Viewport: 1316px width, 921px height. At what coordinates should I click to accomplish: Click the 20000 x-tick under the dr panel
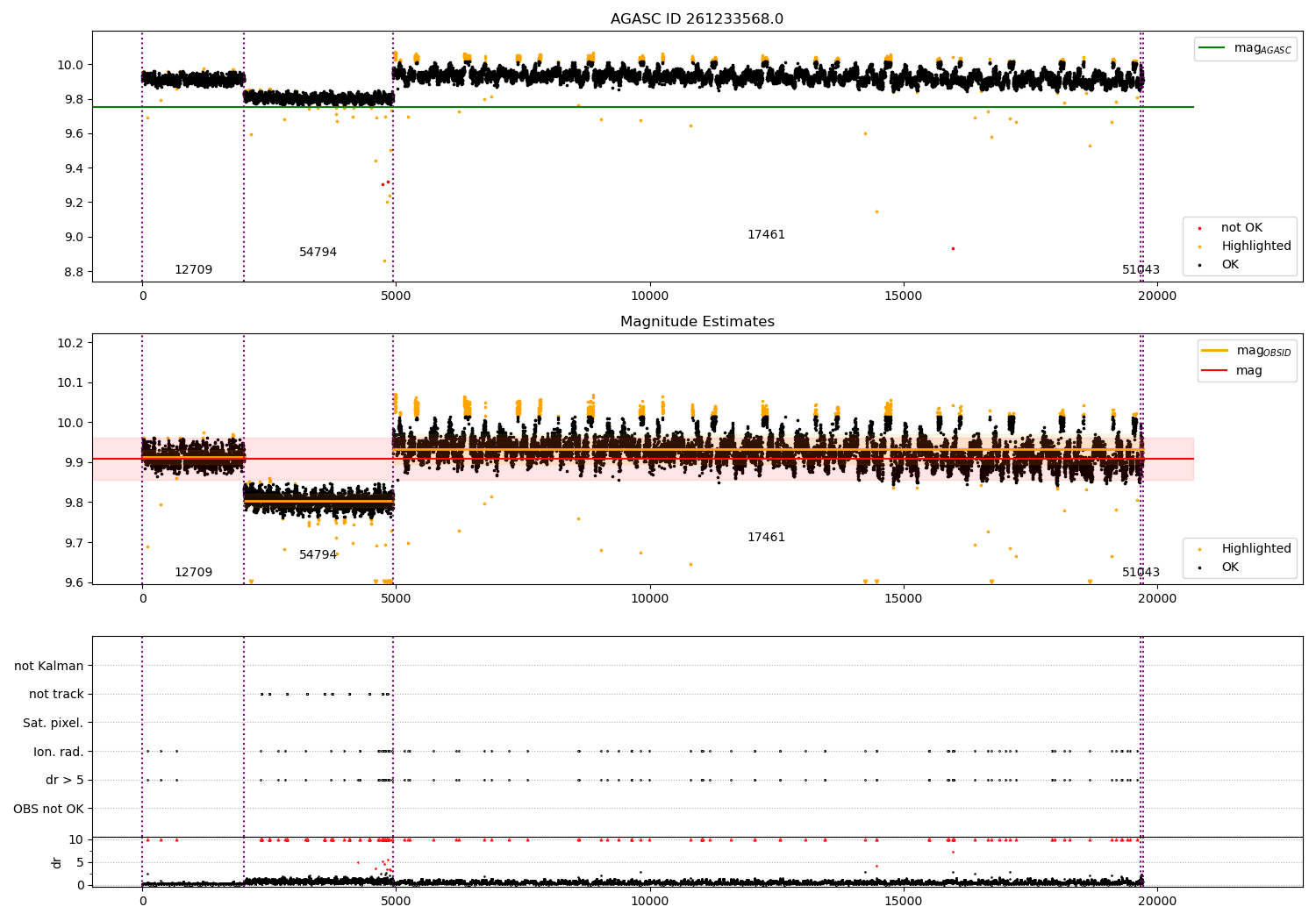1157,902
